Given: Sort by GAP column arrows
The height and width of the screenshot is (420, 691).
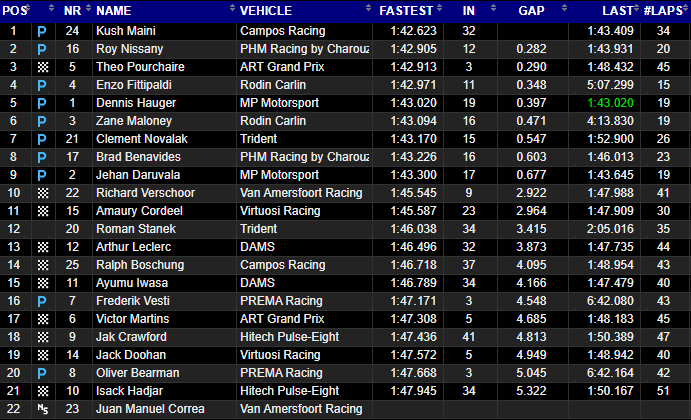Looking at the screenshot, I should [564, 8].
